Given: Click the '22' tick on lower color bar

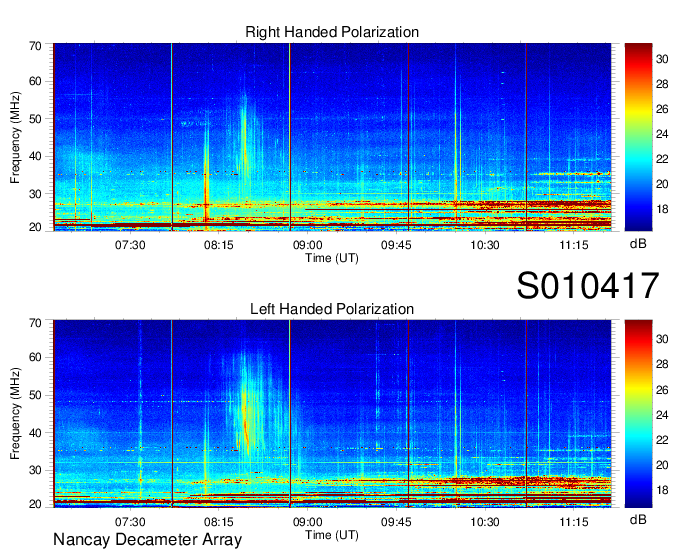Looking at the screenshot, I should tap(662, 440).
